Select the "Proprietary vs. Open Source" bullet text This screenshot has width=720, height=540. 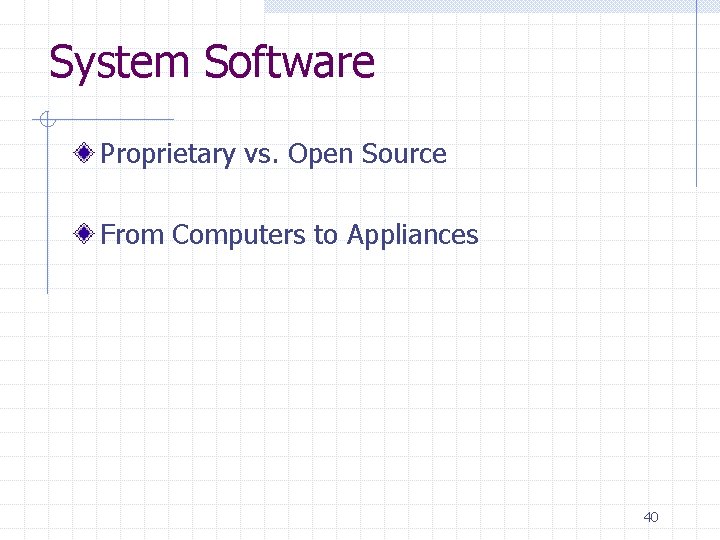273,154
